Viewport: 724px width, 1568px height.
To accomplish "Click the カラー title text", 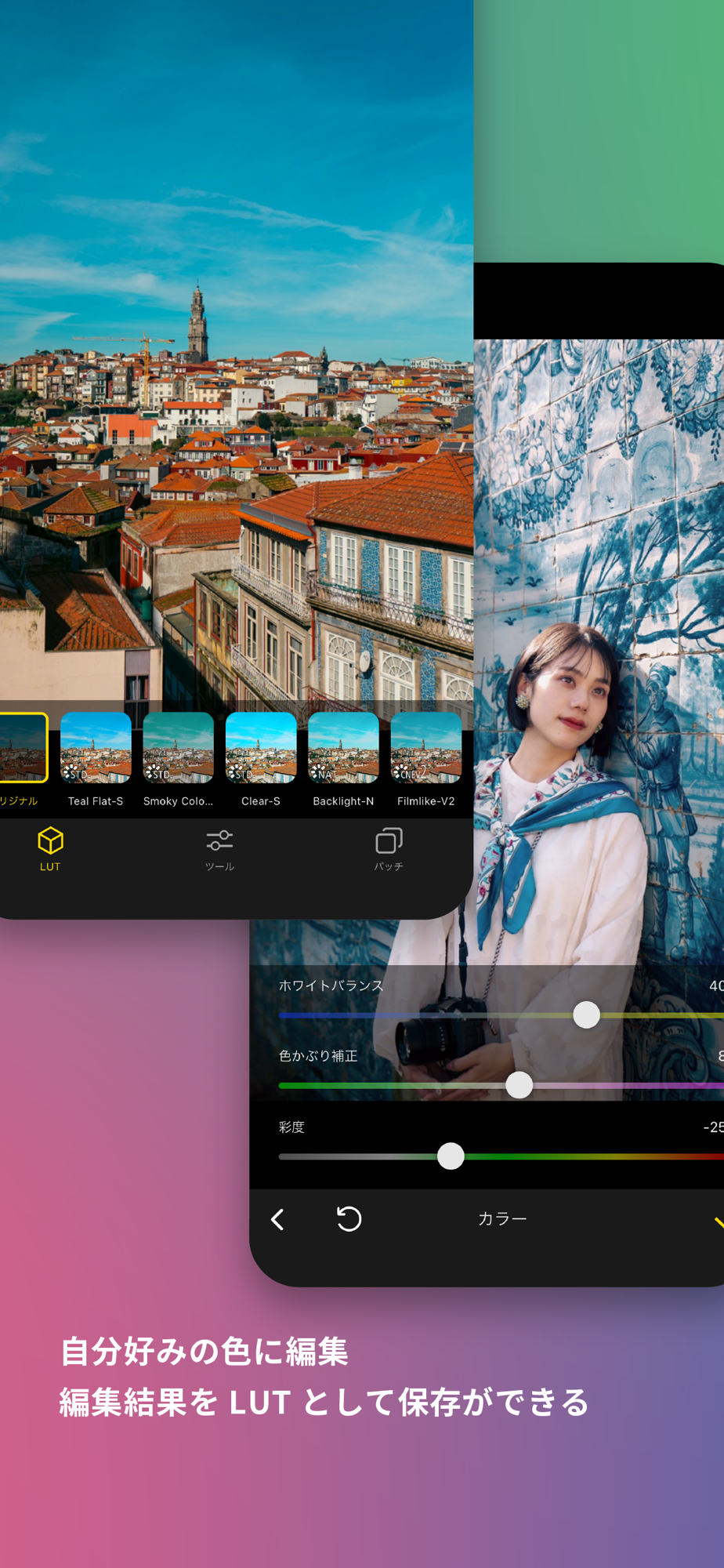I will pyautogui.click(x=502, y=1218).
